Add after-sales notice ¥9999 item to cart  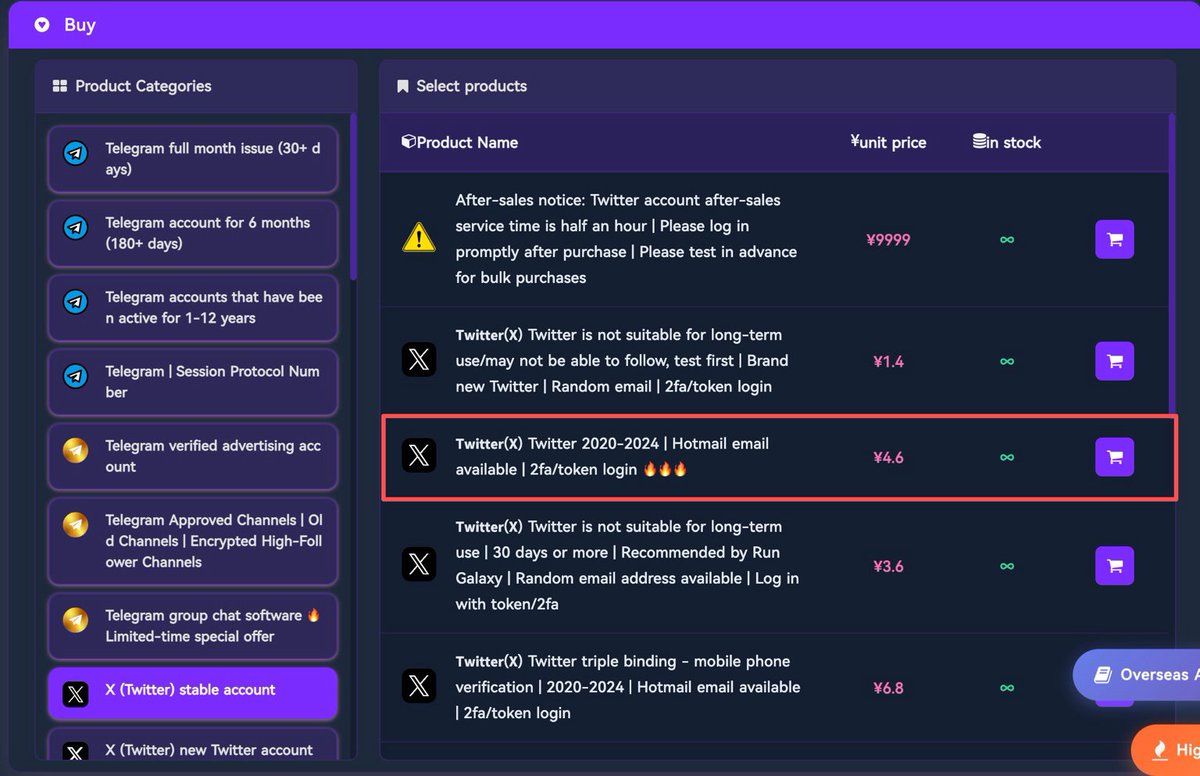pos(1115,240)
